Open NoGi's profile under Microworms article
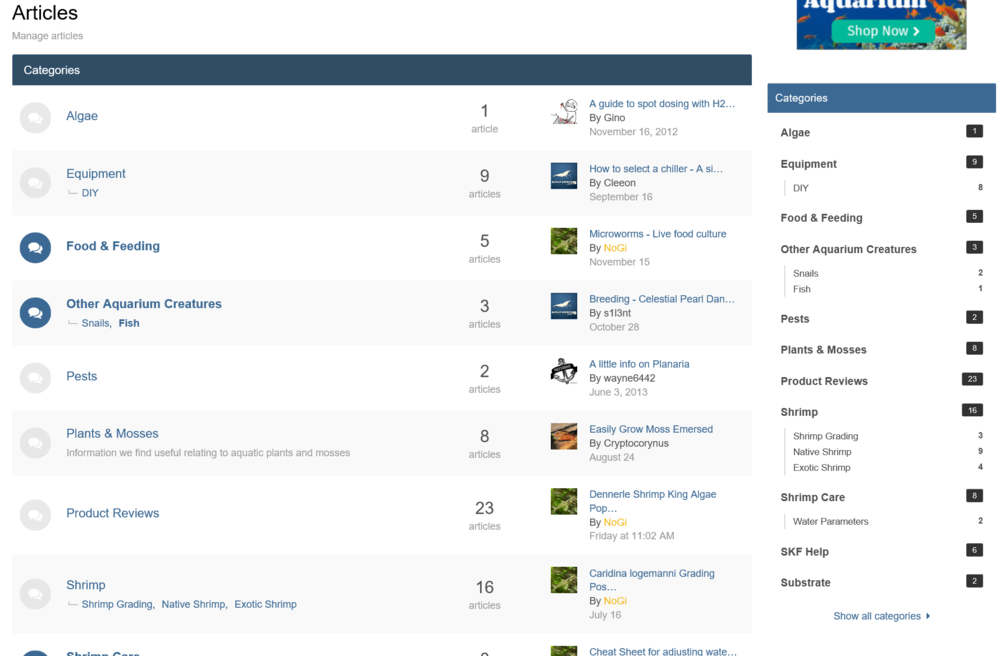Screen dimensions: 1000x656 click(615, 248)
